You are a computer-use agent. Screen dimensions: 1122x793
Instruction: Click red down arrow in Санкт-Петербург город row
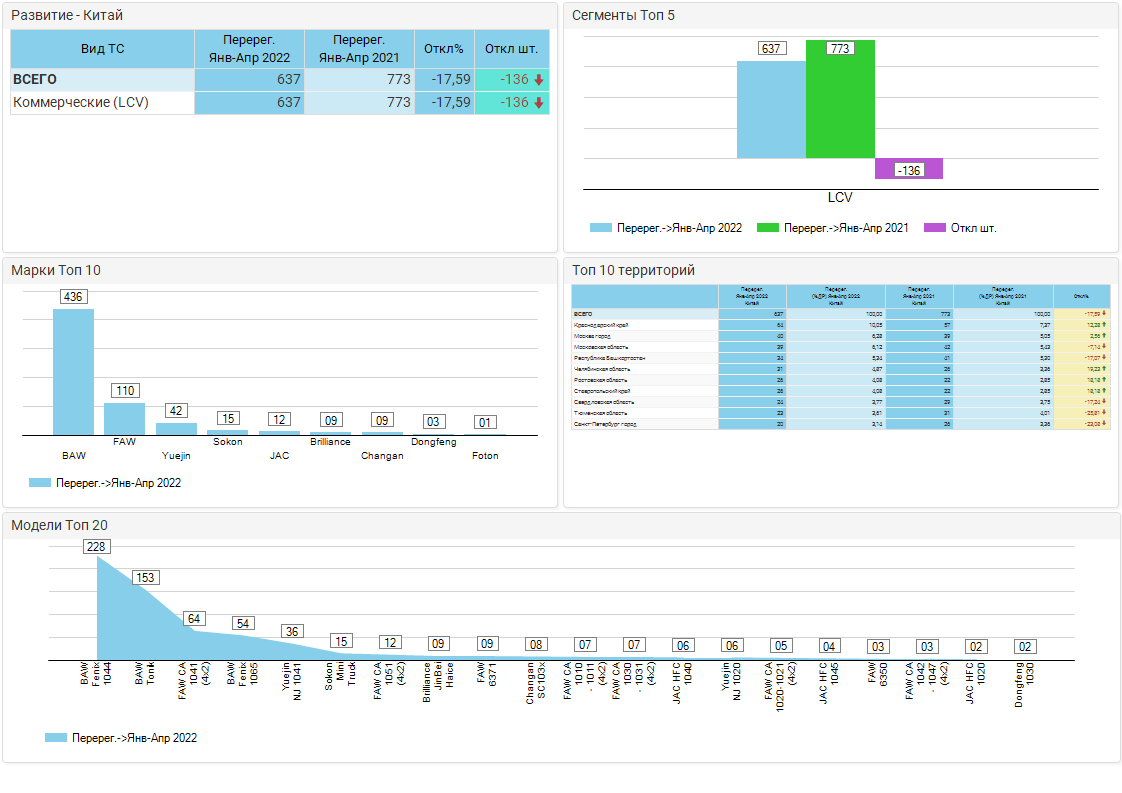tap(1105, 424)
